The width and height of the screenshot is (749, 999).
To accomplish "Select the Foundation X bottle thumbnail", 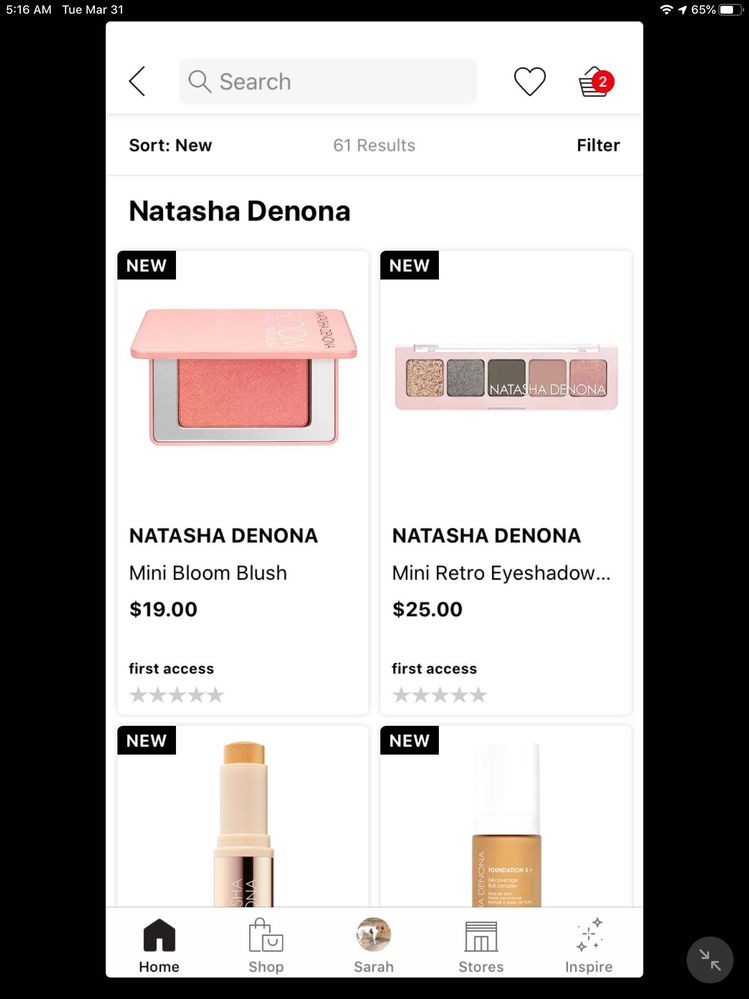I will [506, 825].
